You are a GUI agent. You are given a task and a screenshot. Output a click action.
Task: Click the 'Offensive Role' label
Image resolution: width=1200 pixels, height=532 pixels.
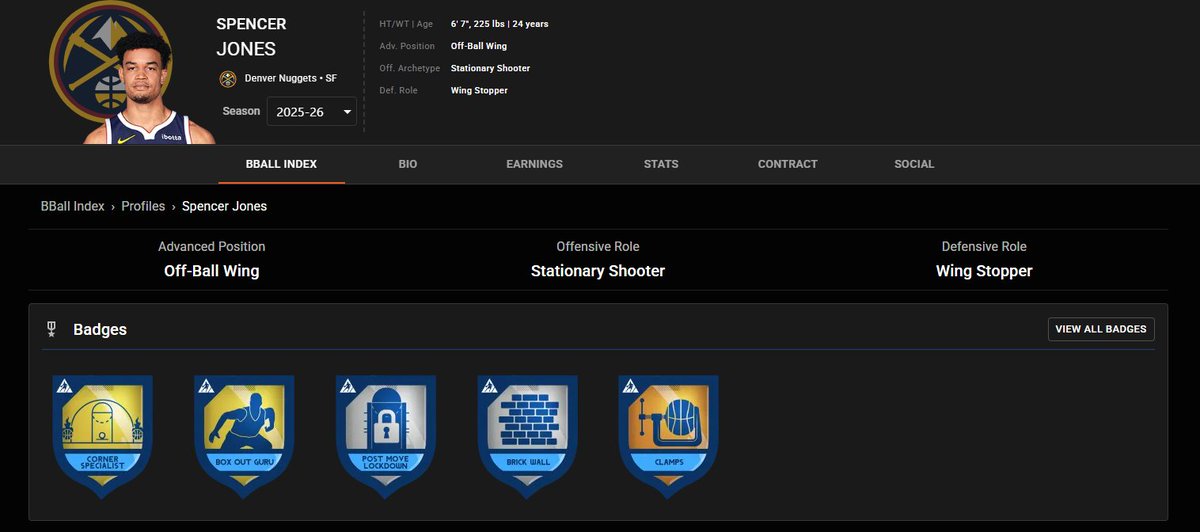(x=598, y=246)
